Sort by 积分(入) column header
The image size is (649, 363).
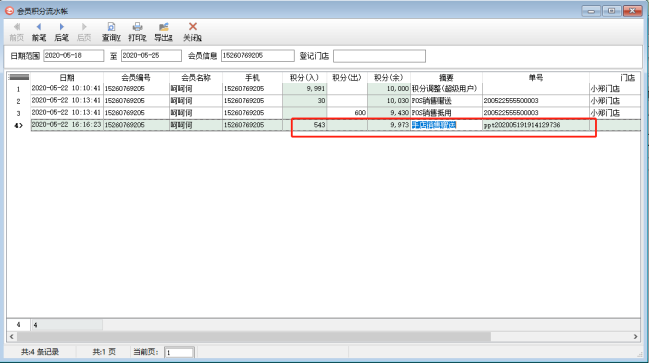click(x=304, y=77)
